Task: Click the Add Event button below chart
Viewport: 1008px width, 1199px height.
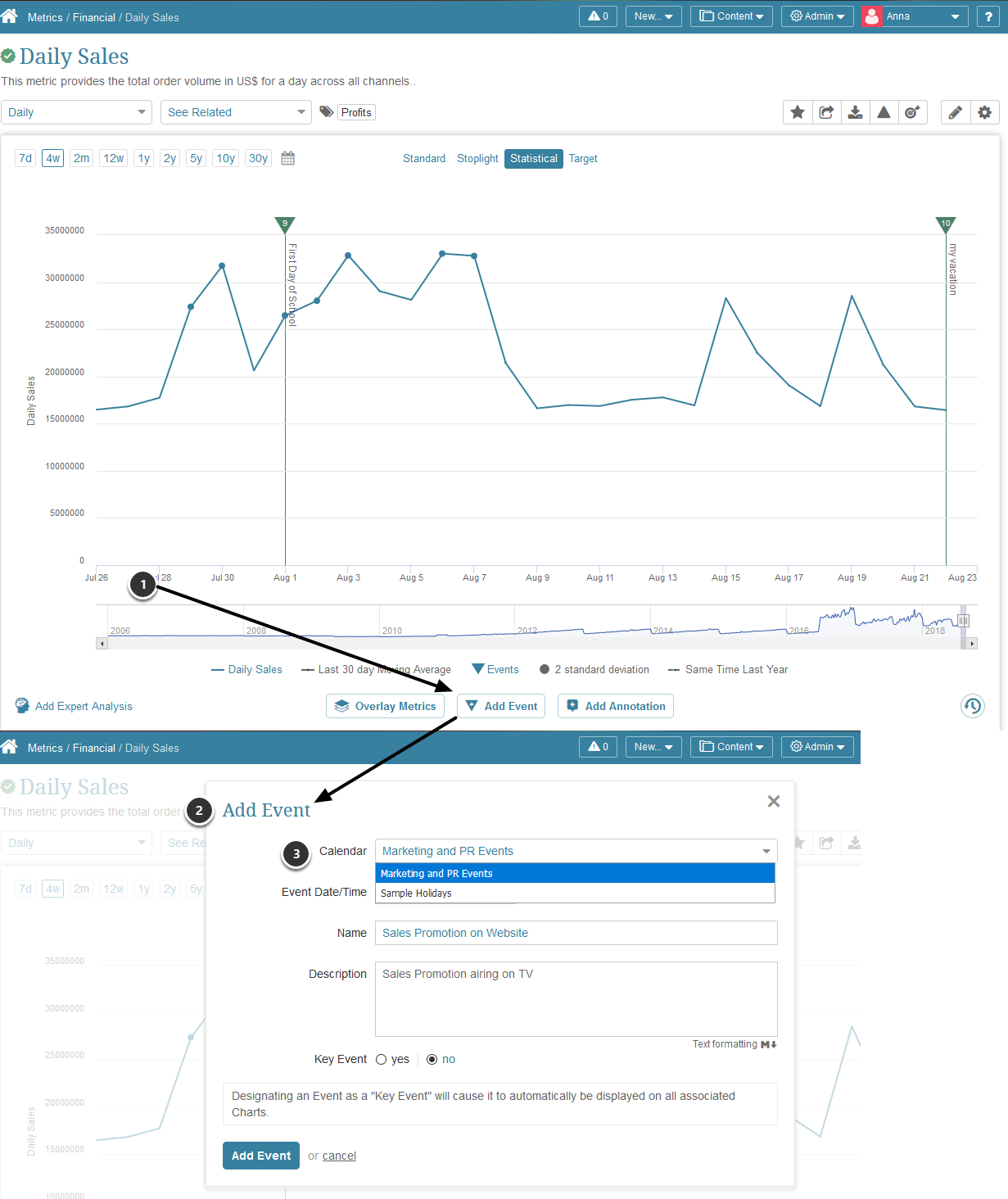Action: [x=501, y=706]
